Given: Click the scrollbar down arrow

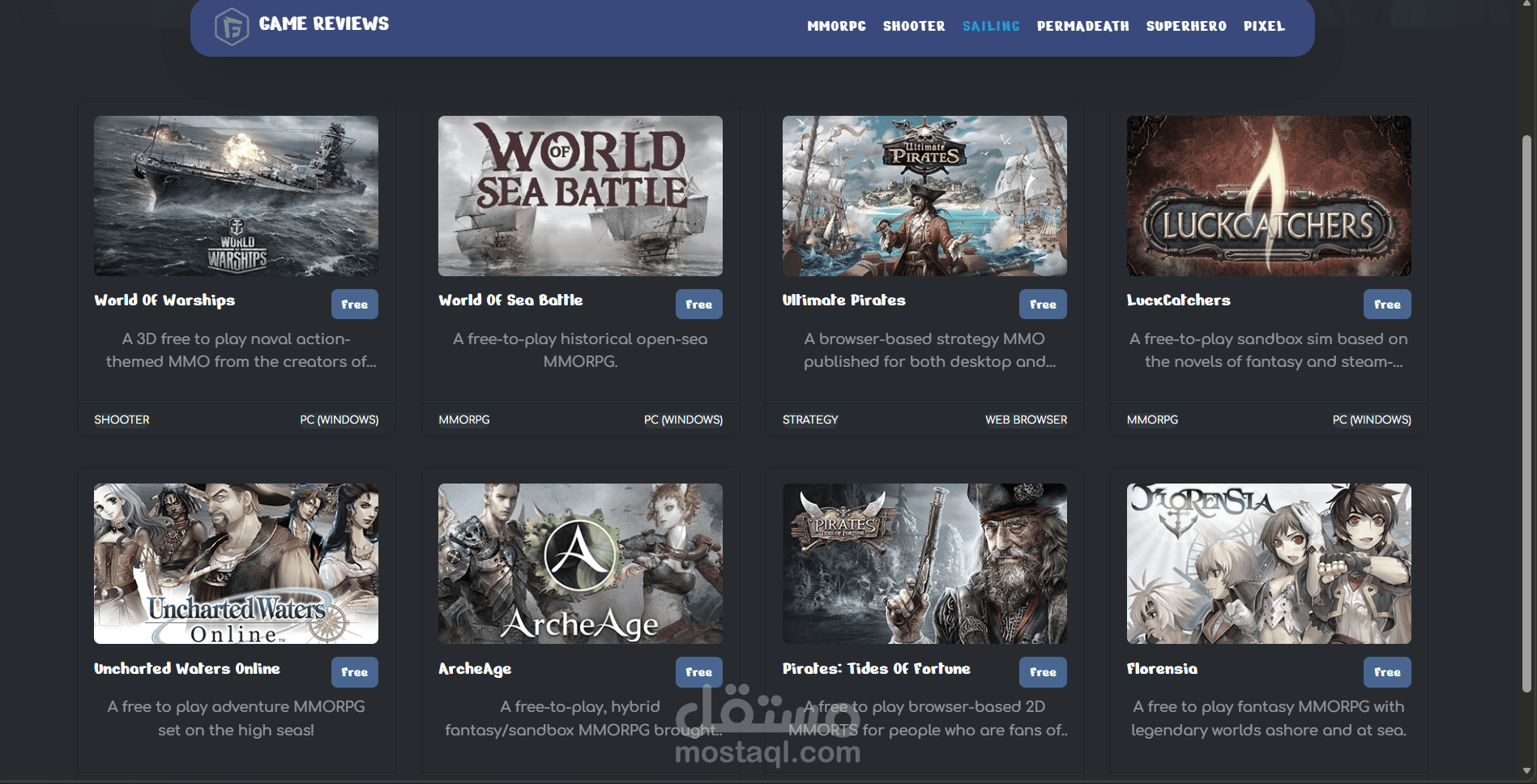Looking at the screenshot, I should point(1526,771).
